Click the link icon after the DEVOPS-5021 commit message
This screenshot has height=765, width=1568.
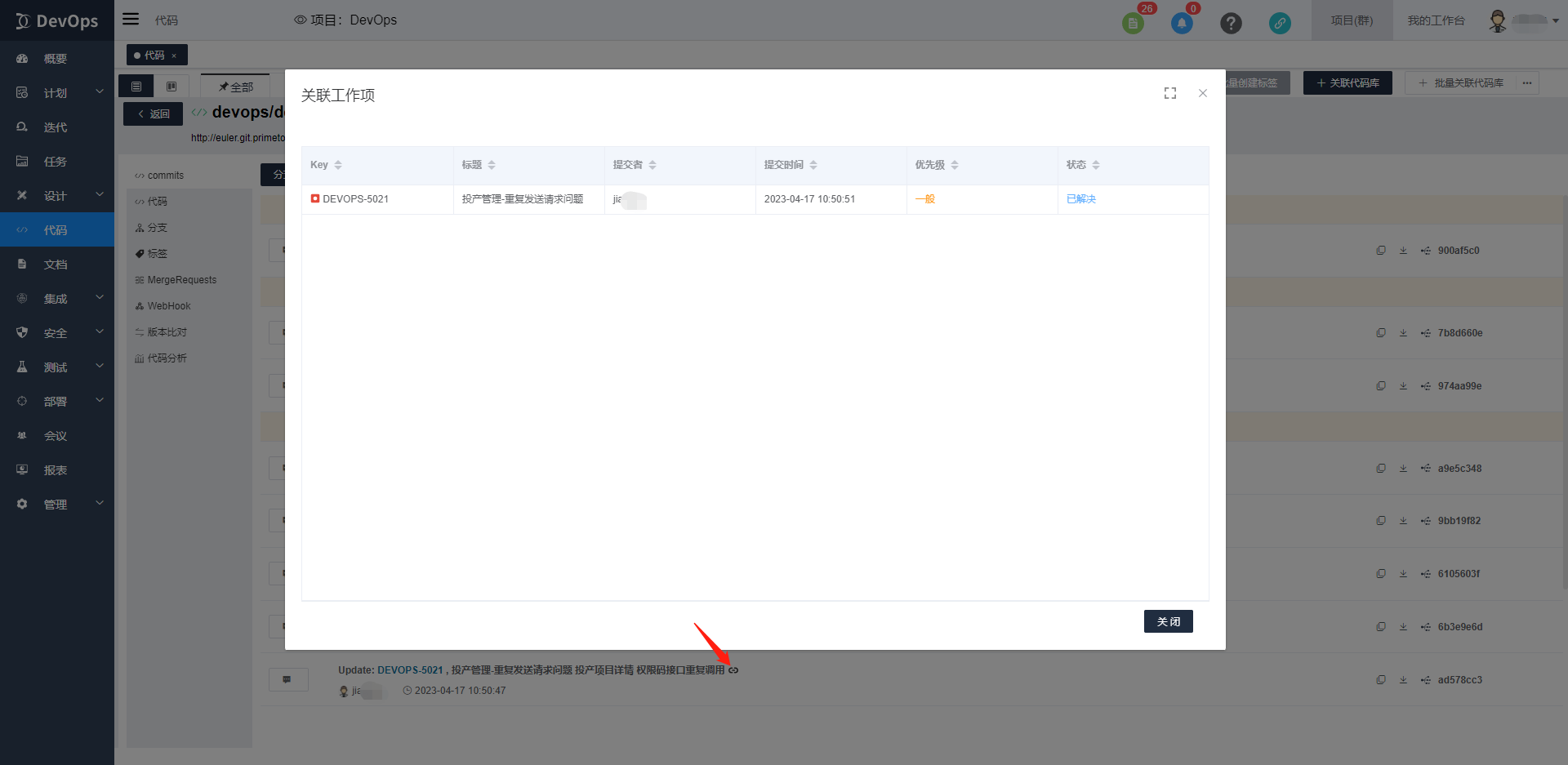coord(733,670)
